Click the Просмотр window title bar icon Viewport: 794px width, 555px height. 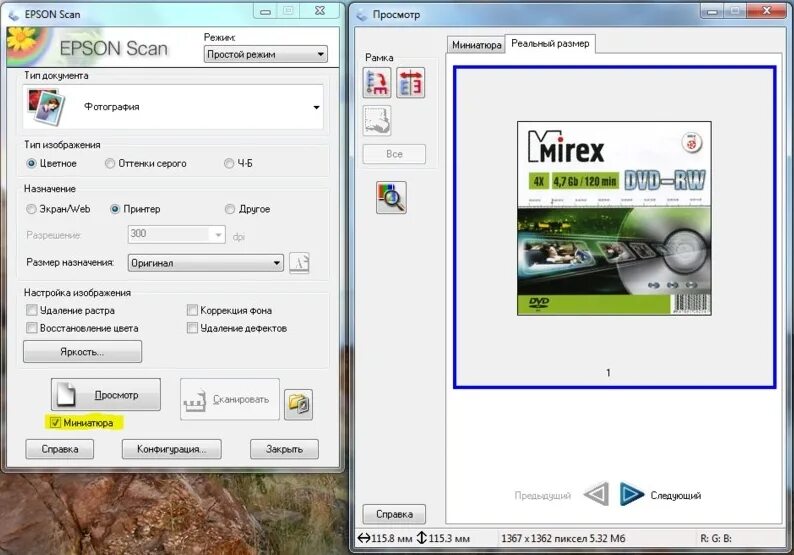[x=362, y=15]
